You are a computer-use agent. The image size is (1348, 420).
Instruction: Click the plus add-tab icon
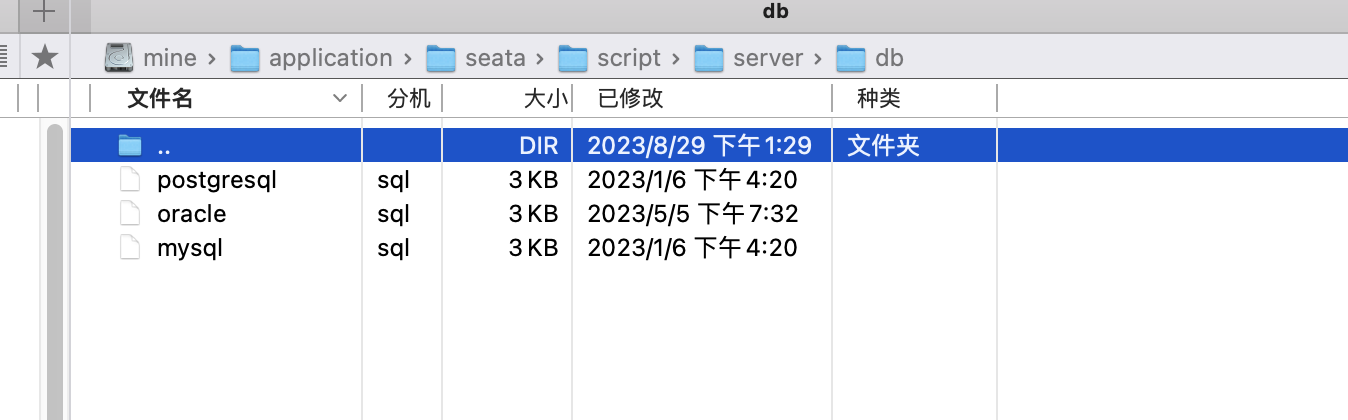point(43,12)
